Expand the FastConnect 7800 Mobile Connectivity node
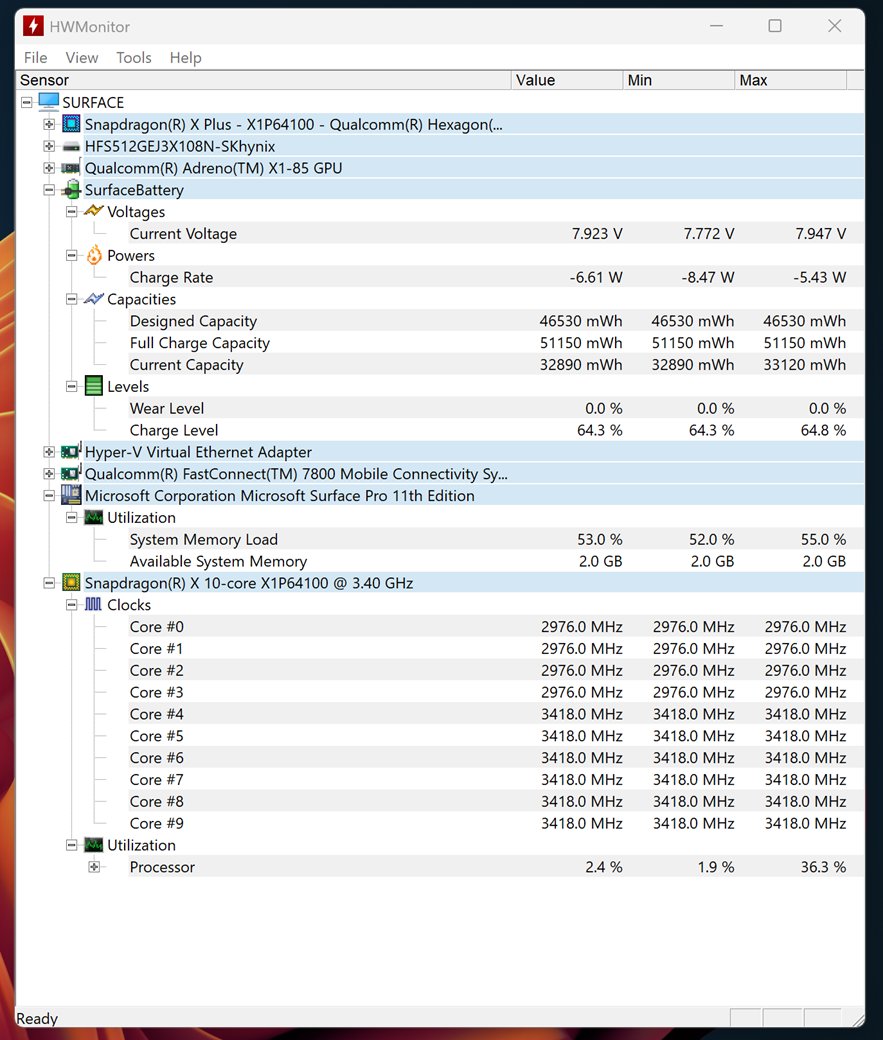Screen dimensions: 883x1040 [x=49, y=474]
